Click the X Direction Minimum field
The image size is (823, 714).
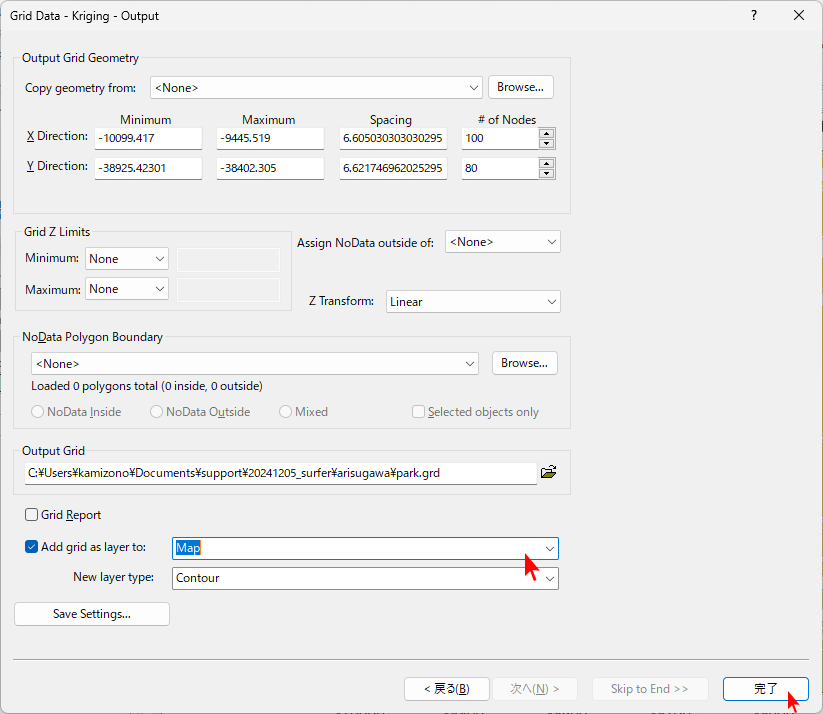148,138
